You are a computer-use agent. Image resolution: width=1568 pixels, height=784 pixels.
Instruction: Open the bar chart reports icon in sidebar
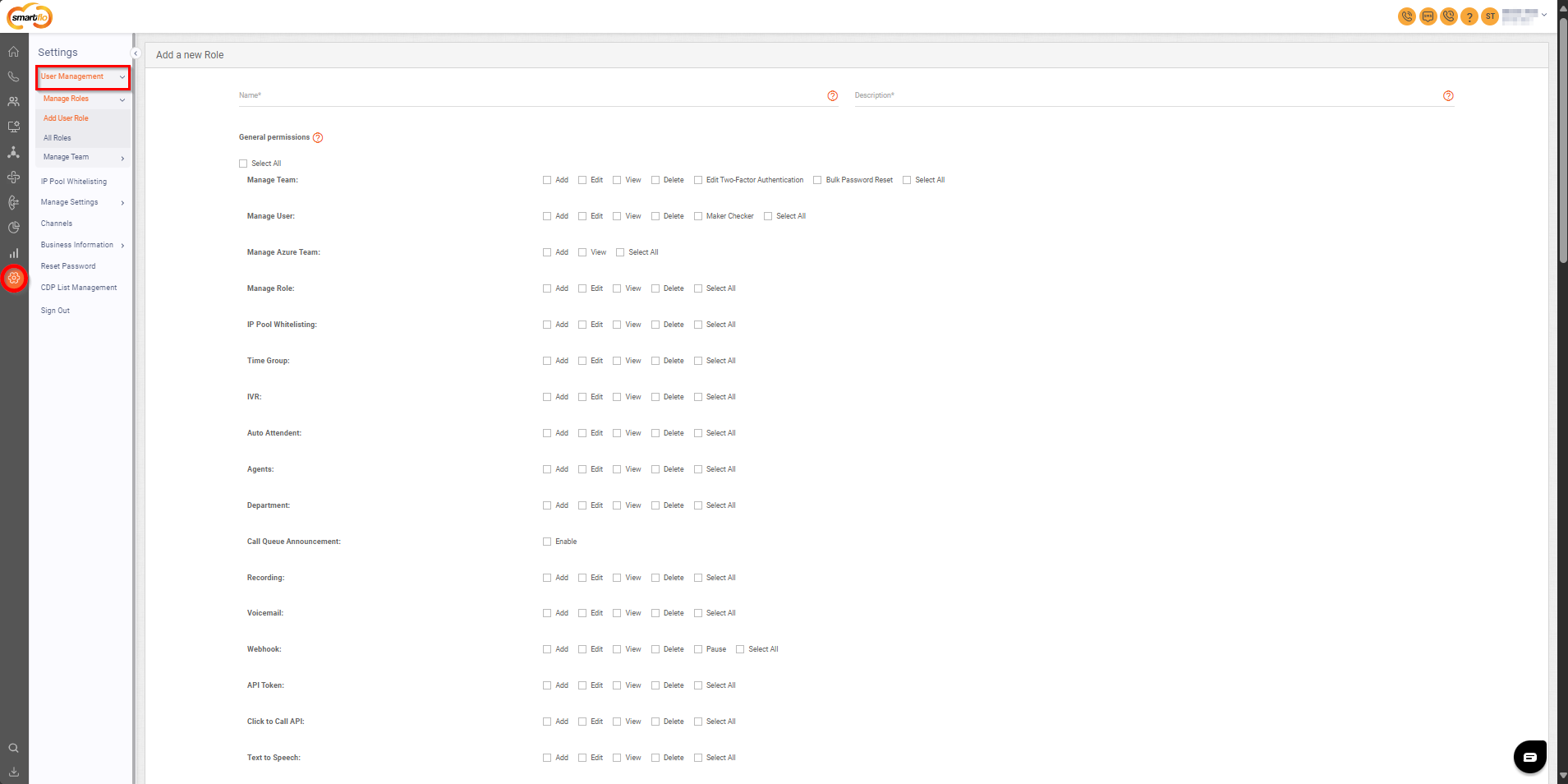click(x=14, y=253)
